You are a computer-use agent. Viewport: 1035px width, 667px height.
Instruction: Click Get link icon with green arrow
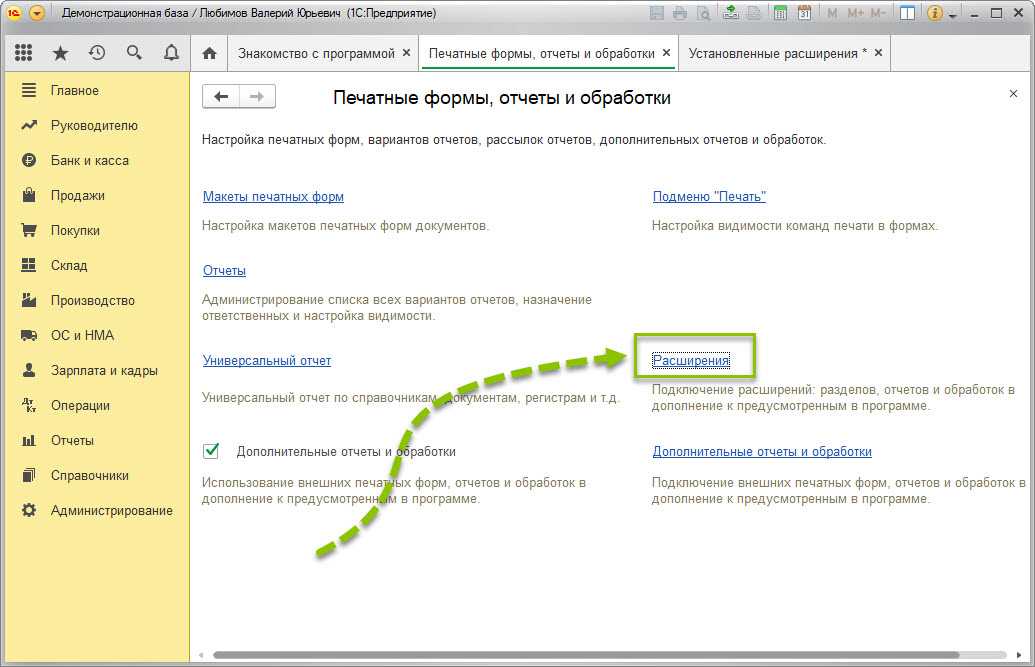(x=731, y=13)
